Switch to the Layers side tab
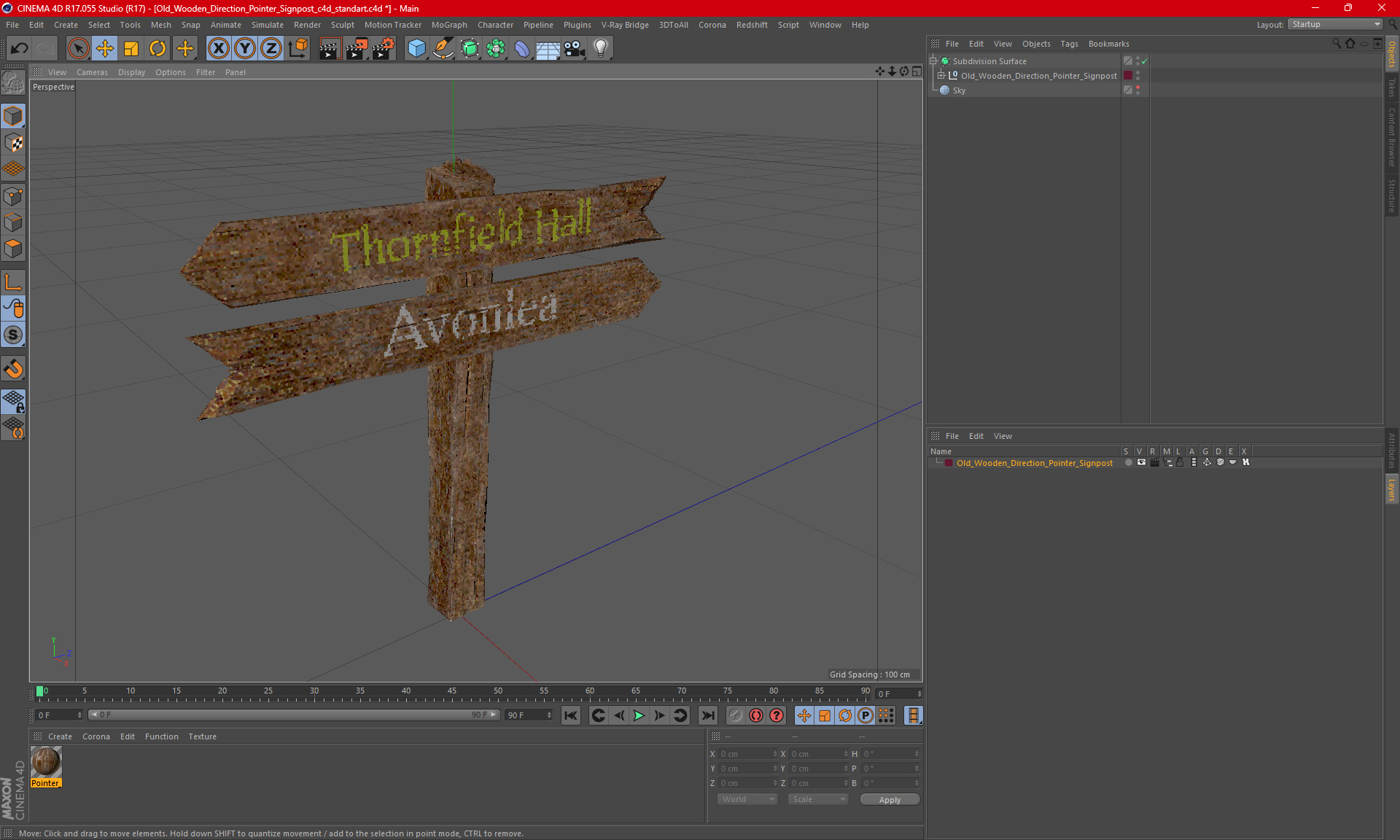Viewport: 1400px width, 840px height. (1391, 489)
